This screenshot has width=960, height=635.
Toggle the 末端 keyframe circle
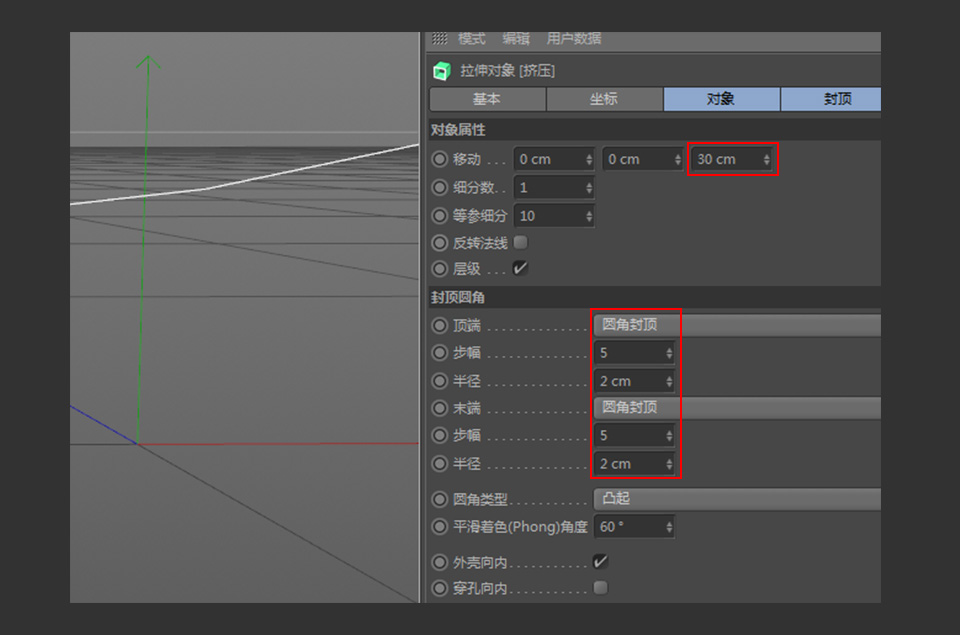pos(440,408)
